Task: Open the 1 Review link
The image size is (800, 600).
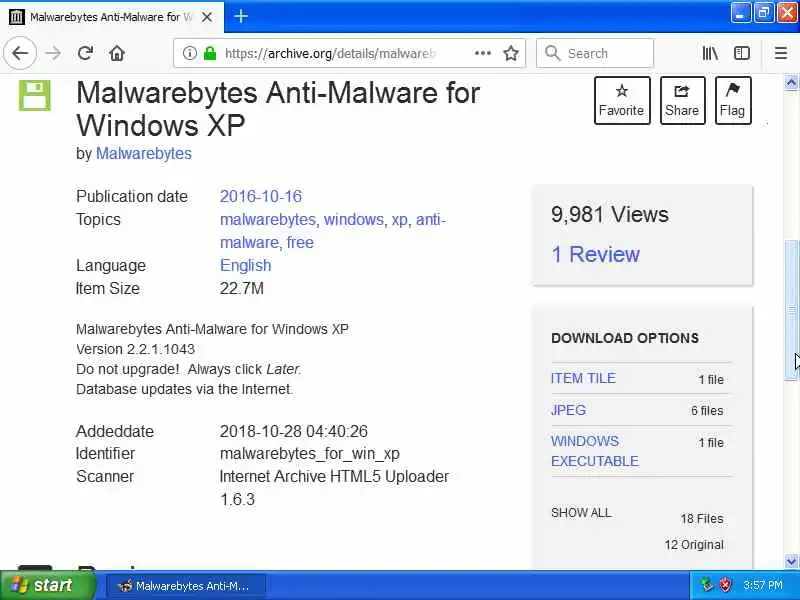Action: (x=595, y=254)
